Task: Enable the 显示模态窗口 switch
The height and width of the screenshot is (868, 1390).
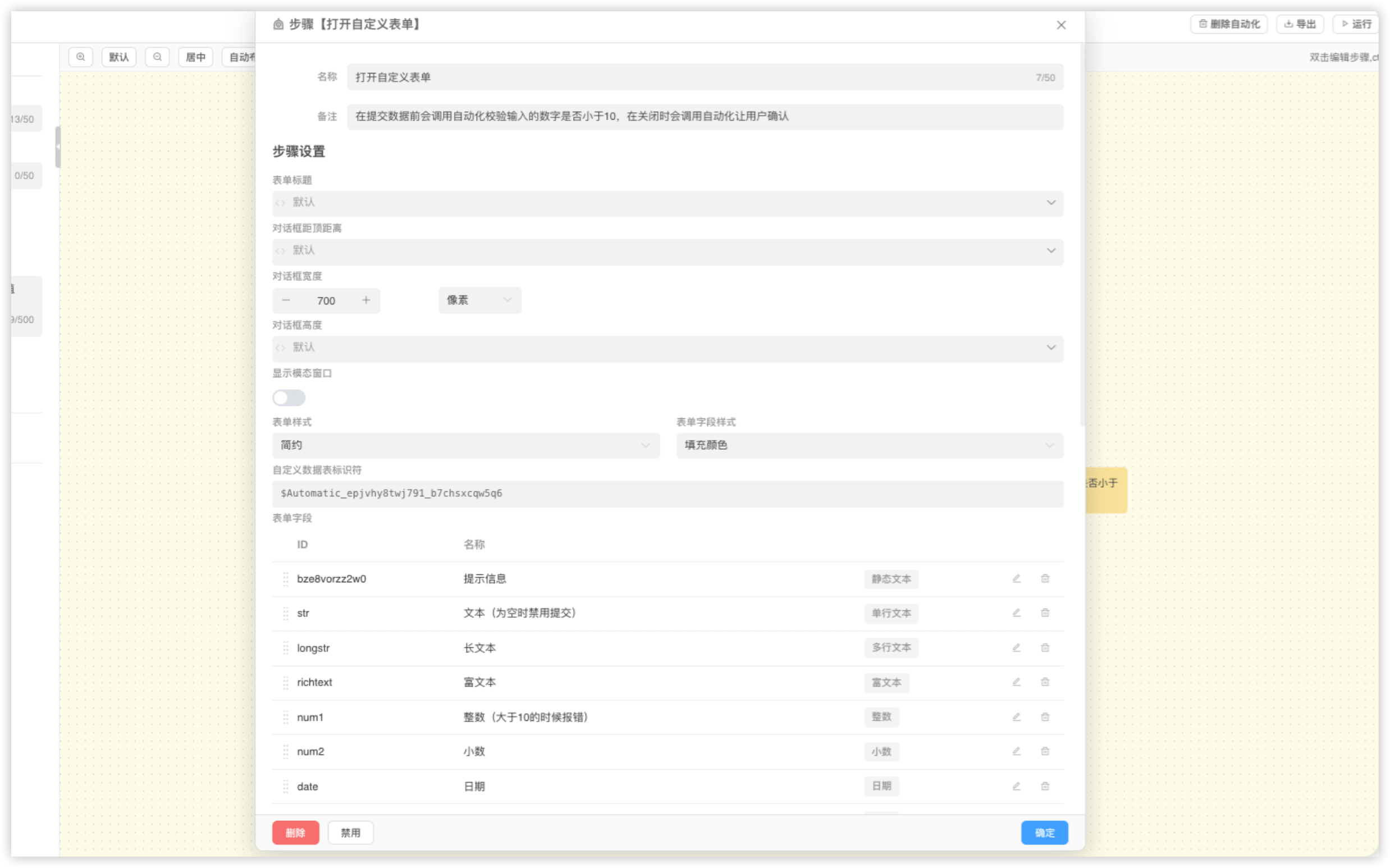Action: click(x=289, y=398)
